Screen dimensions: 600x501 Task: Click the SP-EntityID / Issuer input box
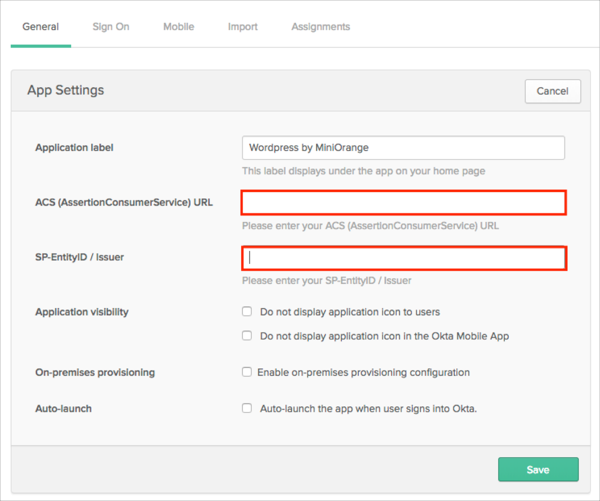403,258
